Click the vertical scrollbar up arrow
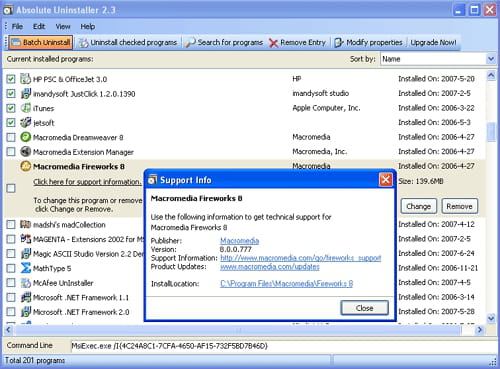This screenshot has width=500, height=369. [491, 76]
